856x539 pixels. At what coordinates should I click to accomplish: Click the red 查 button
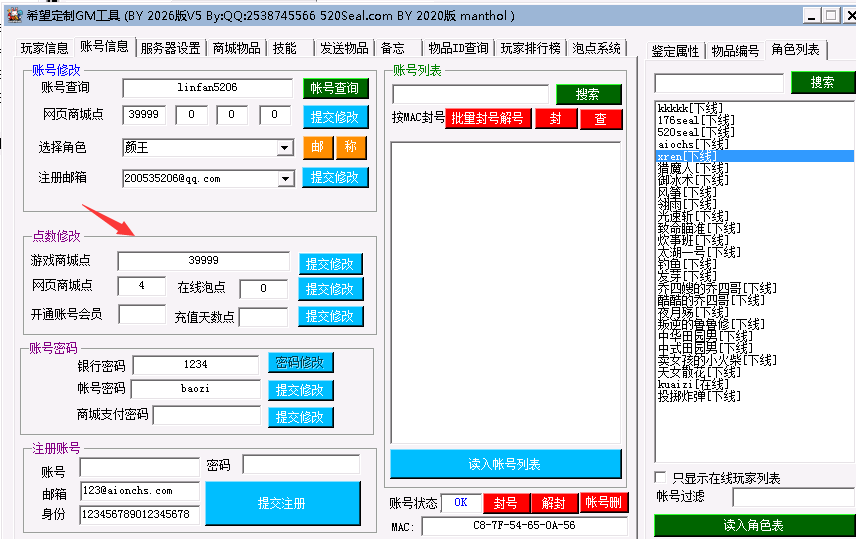point(601,119)
